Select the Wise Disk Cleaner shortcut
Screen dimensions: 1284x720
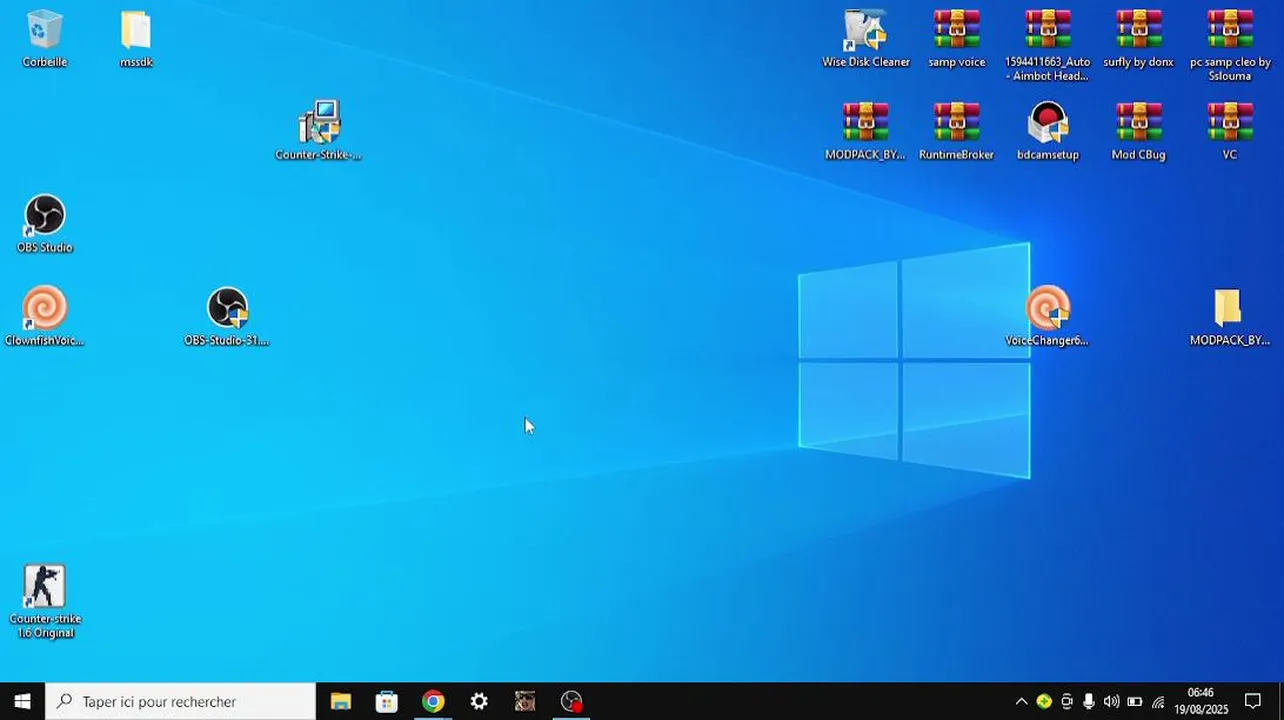[866, 39]
